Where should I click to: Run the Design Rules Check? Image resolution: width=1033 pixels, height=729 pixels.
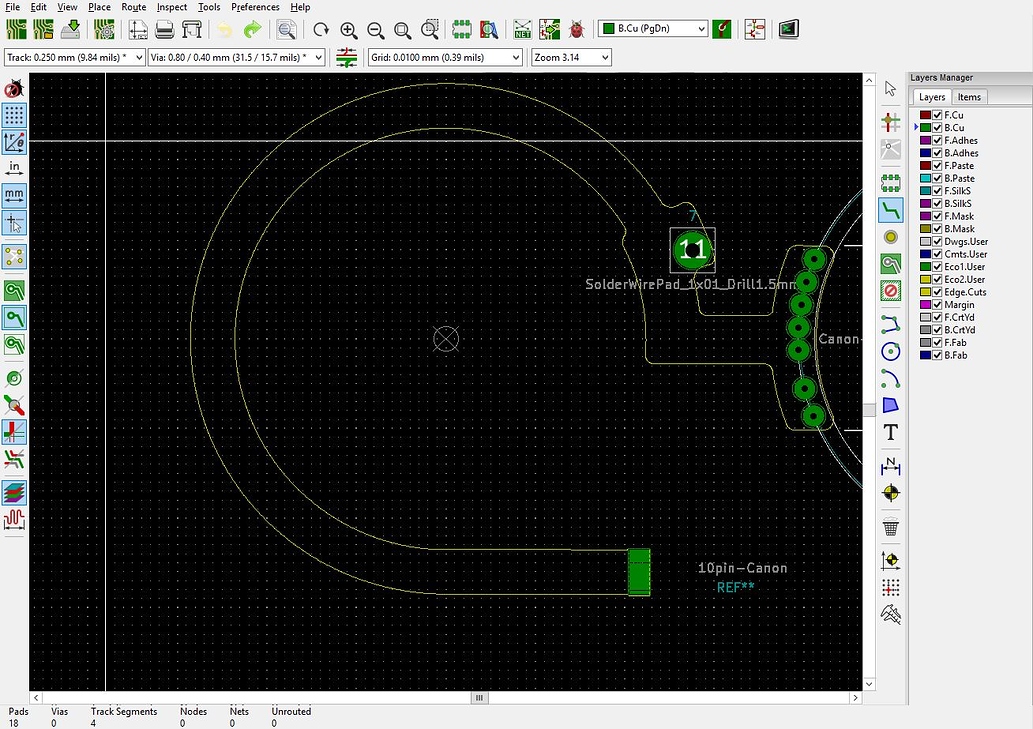(576, 29)
